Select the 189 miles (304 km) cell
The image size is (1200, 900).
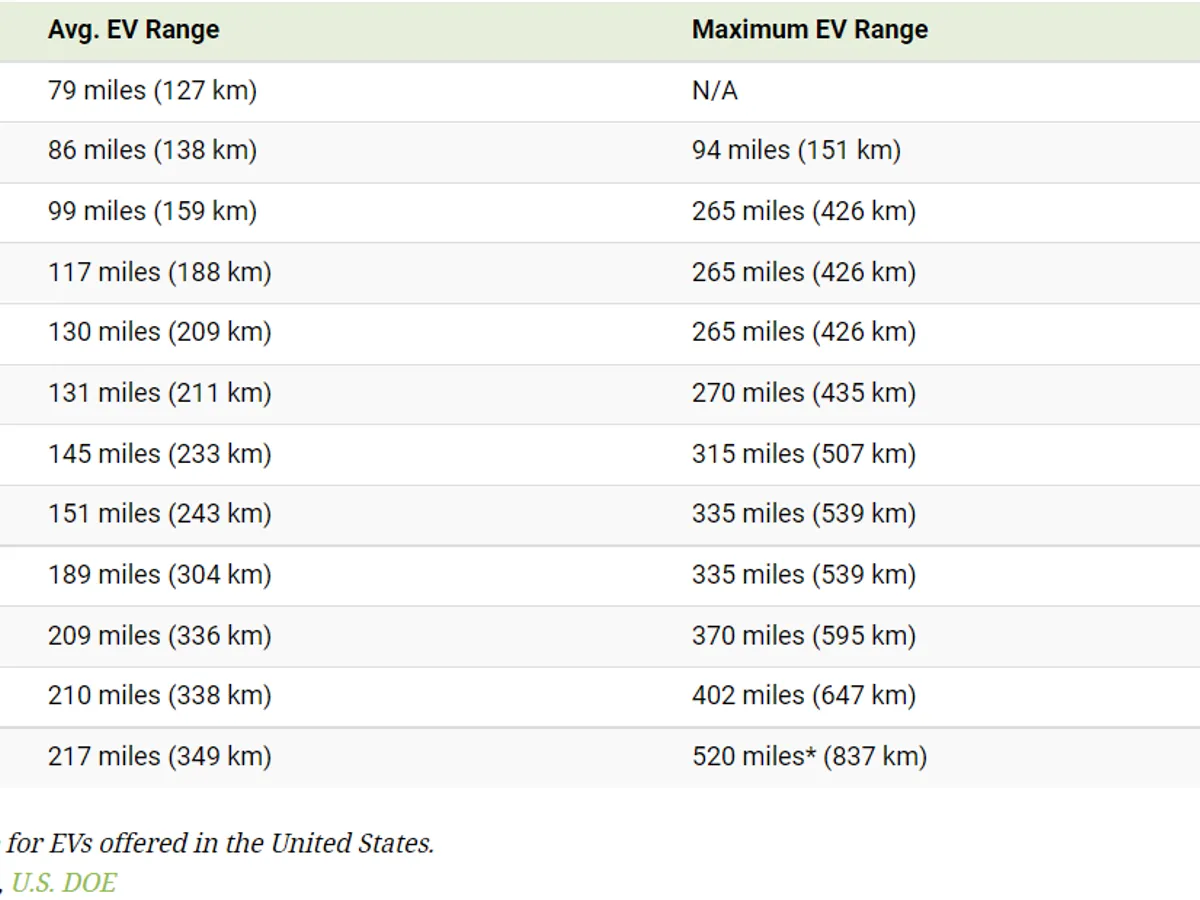click(x=159, y=575)
